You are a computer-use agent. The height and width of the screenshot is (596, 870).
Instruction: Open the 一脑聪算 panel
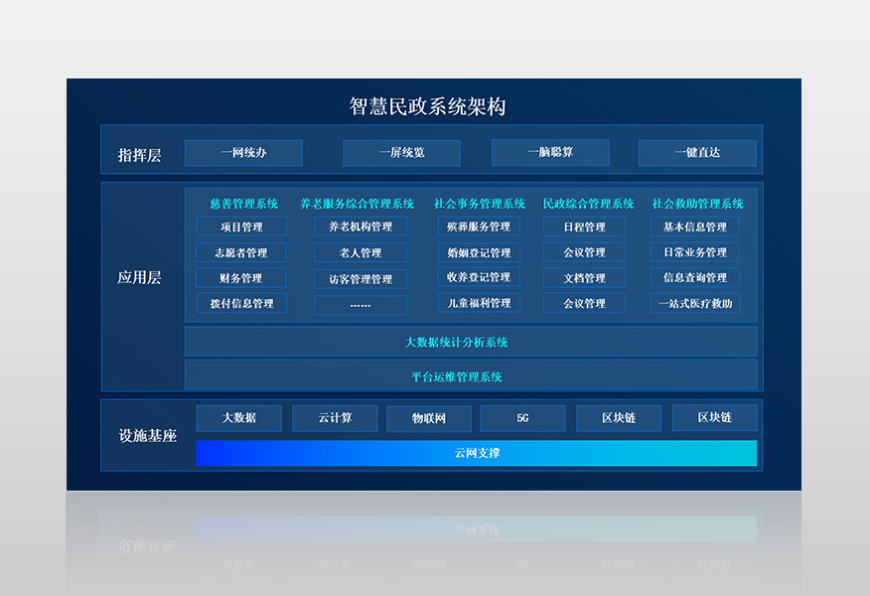[550, 152]
